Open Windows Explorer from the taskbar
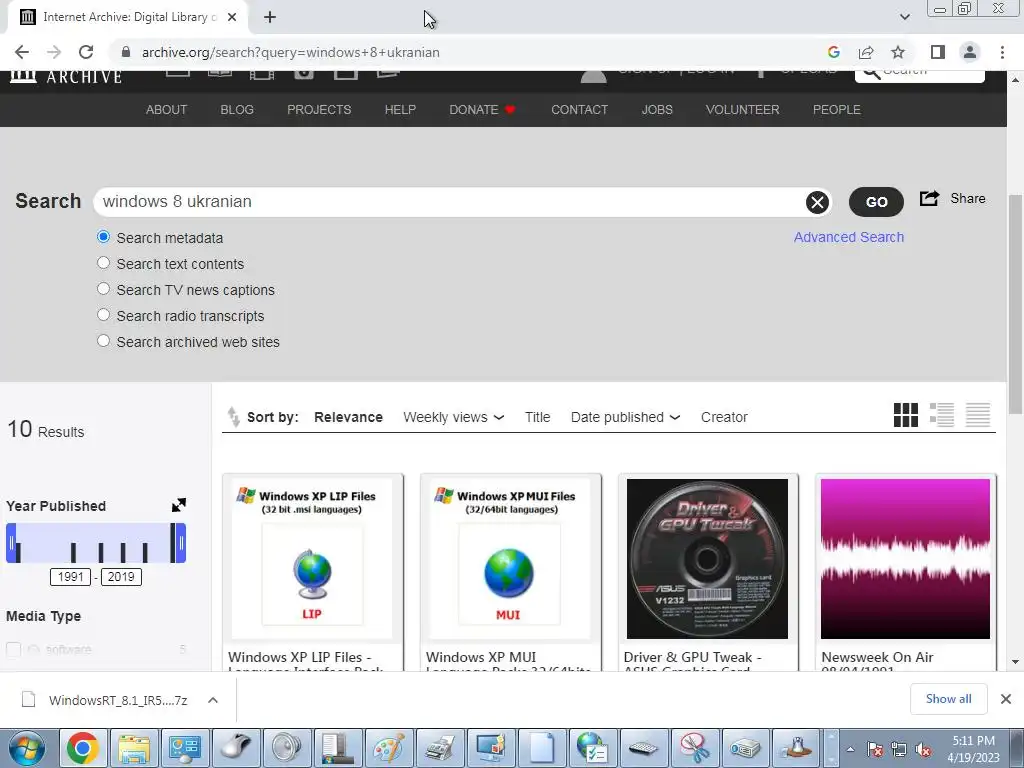 click(x=134, y=748)
